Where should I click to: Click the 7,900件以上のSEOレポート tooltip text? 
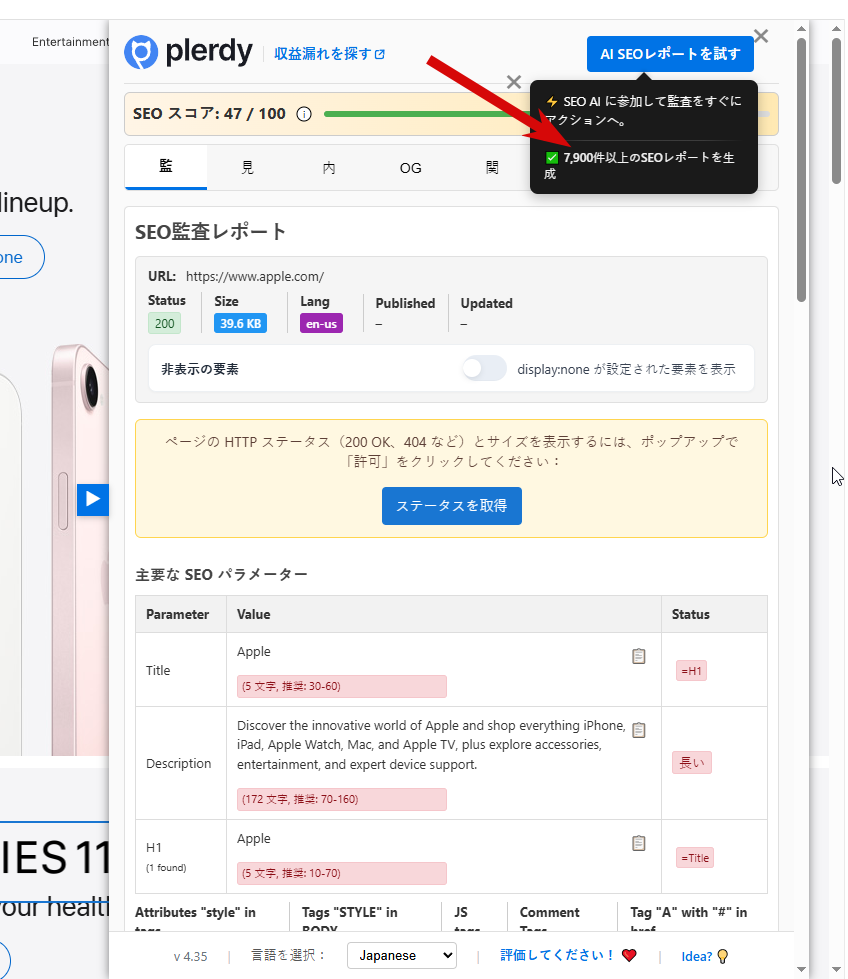pyautogui.click(x=640, y=165)
